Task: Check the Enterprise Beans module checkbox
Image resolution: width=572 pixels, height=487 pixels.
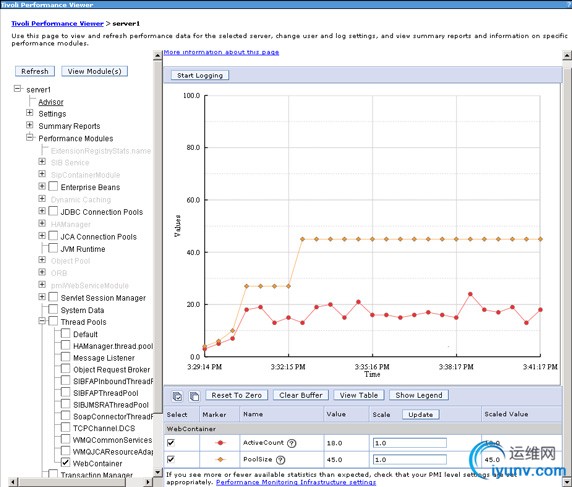Action: coord(53,186)
